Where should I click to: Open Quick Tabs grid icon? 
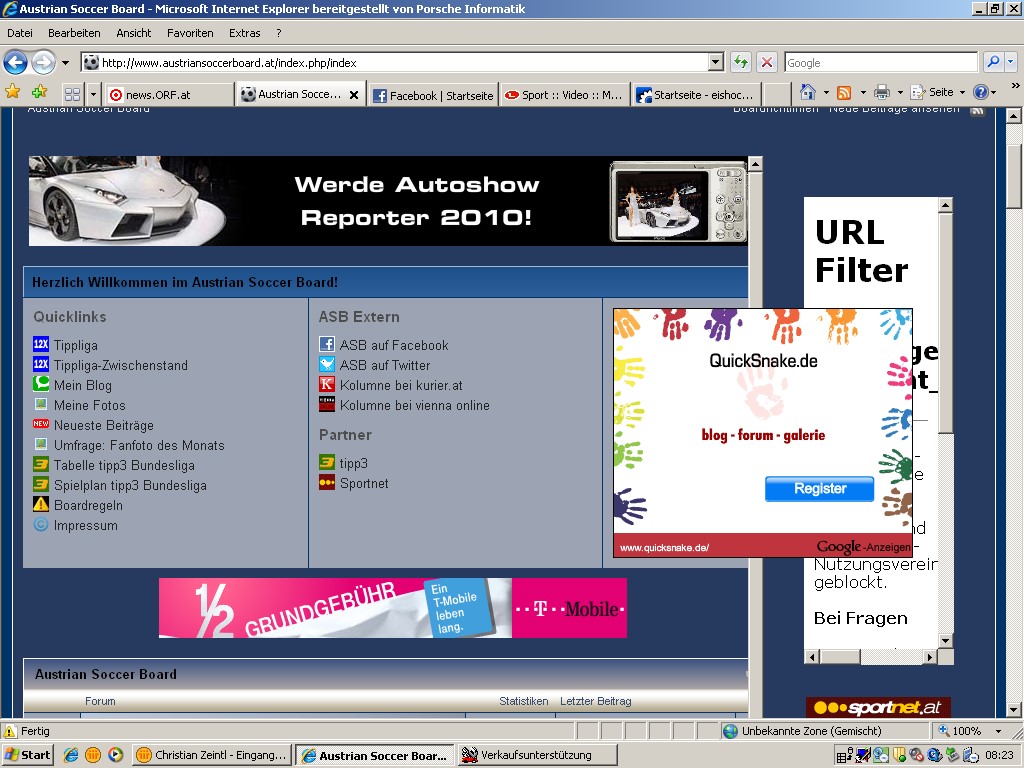pos(72,94)
